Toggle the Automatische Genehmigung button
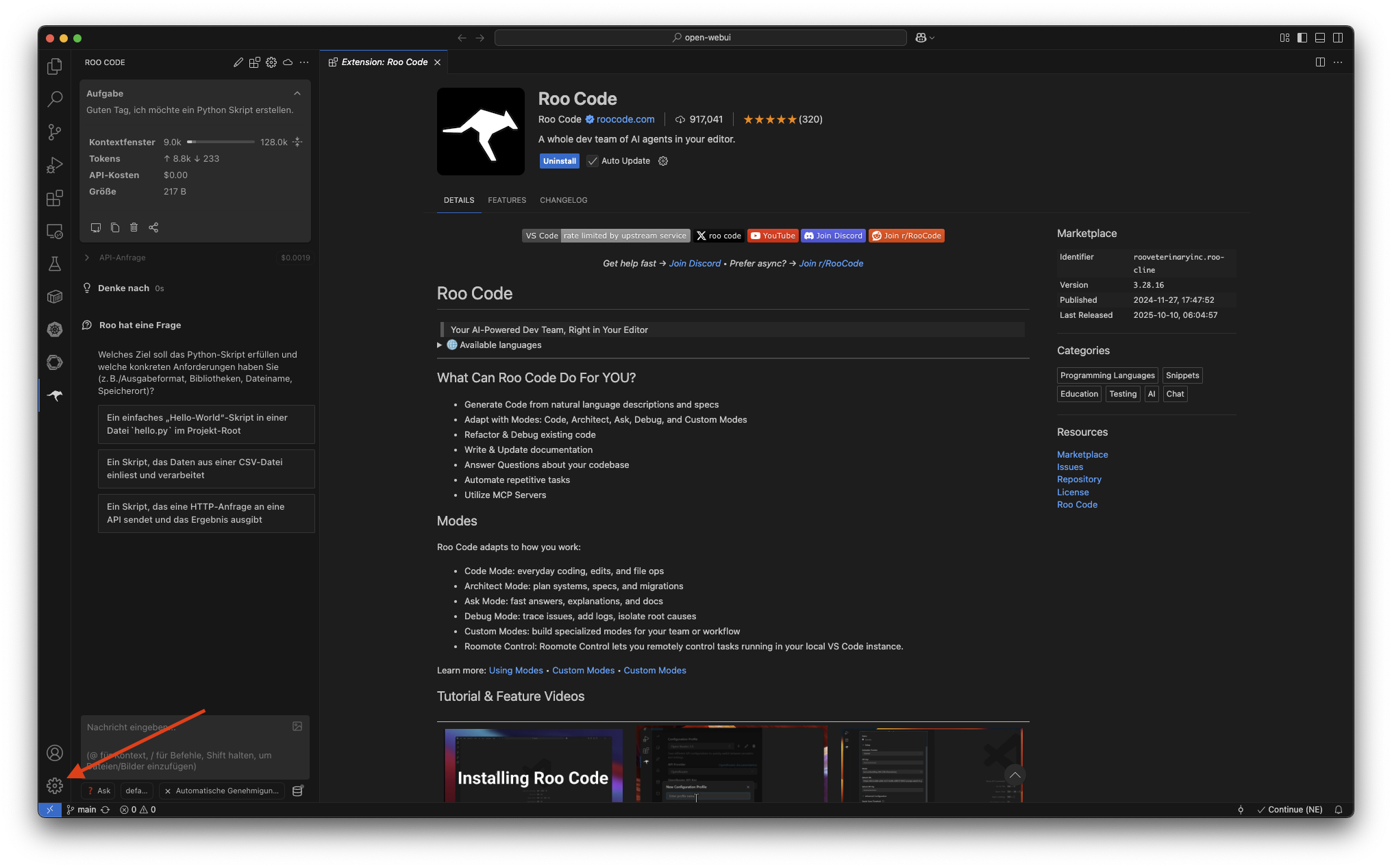1392x868 pixels. (223, 791)
